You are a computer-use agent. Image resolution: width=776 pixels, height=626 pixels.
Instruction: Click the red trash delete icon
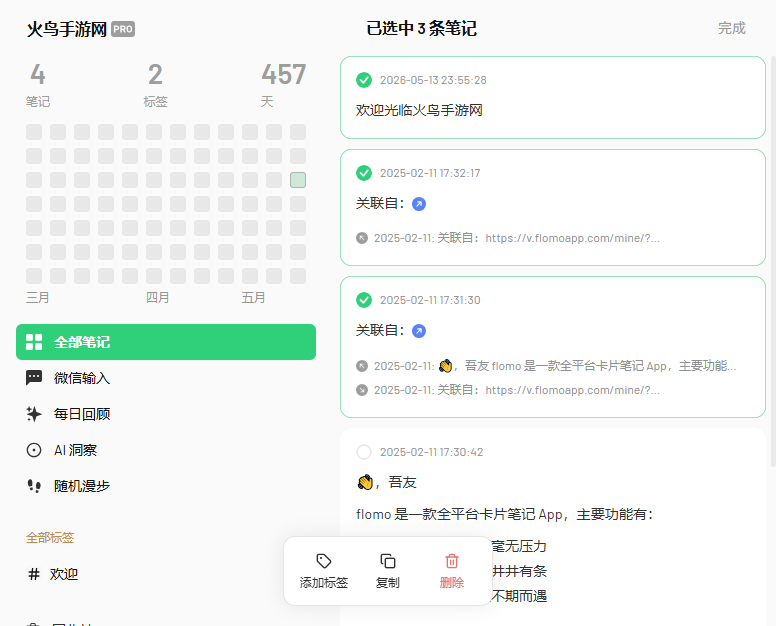click(451, 561)
